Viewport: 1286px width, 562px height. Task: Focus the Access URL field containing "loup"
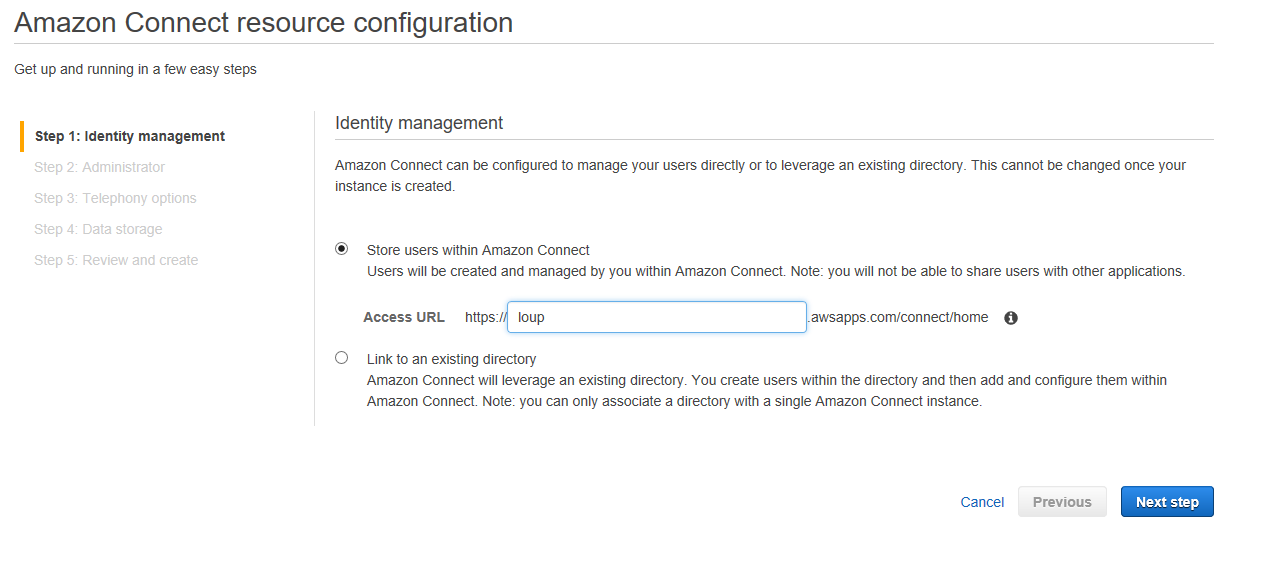point(657,317)
